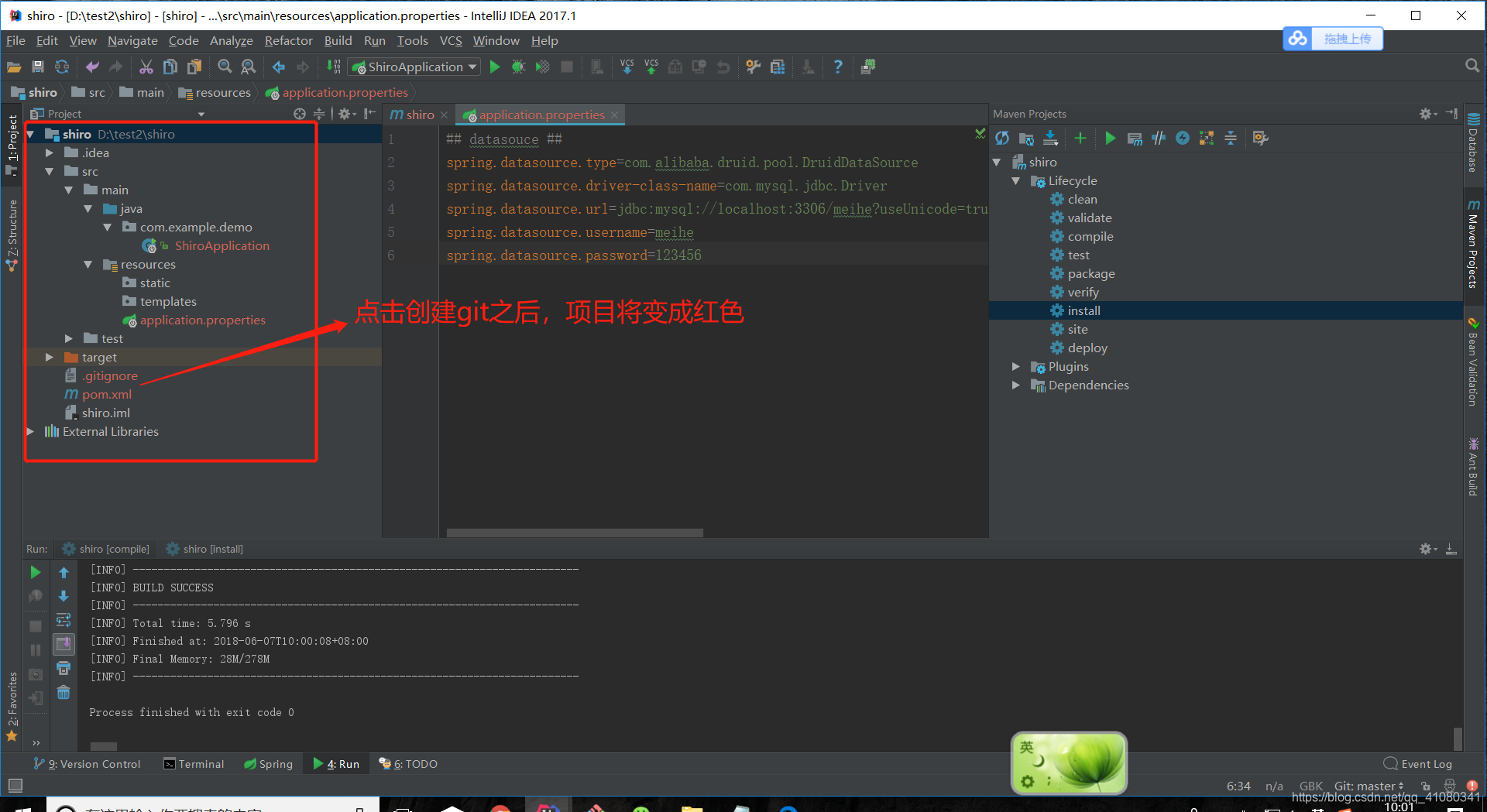The width and height of the screenshot is (1487, 812).
Task: Open the Build menu
Action: (x=338, y=41)
